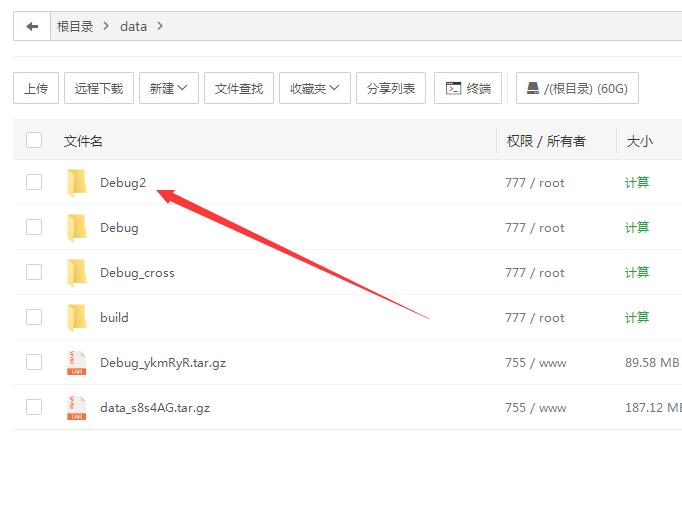Viewport: 682px width, 515px height.
Task: Calculate size of Debug_cross via 计算
Action: pyautogui.click(x=637, y=272)
